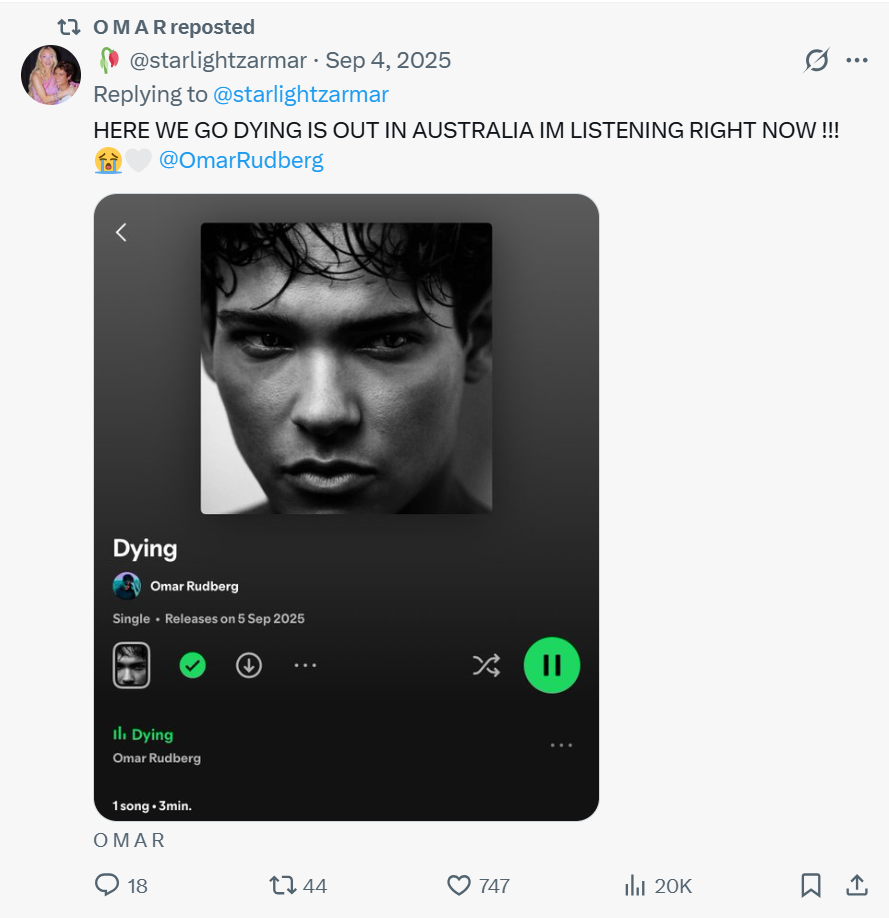889x918 pixels.
Task: Click the green pause button
Action: point(552,665)
